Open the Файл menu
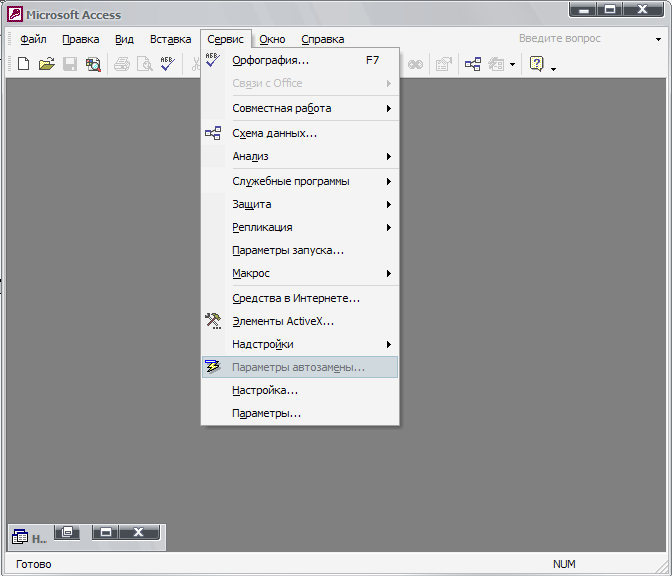Viewport: 672px width, 576px height. click(x=33, y=39)
